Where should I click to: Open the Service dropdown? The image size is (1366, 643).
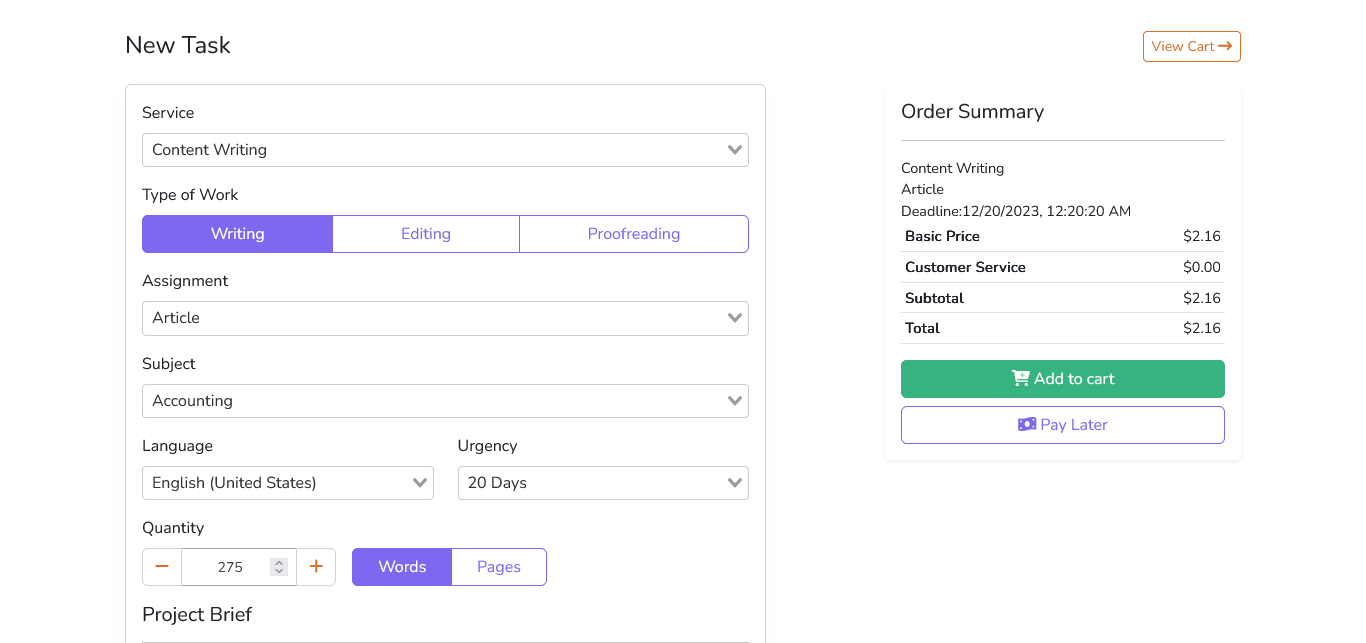click(445, 150)
